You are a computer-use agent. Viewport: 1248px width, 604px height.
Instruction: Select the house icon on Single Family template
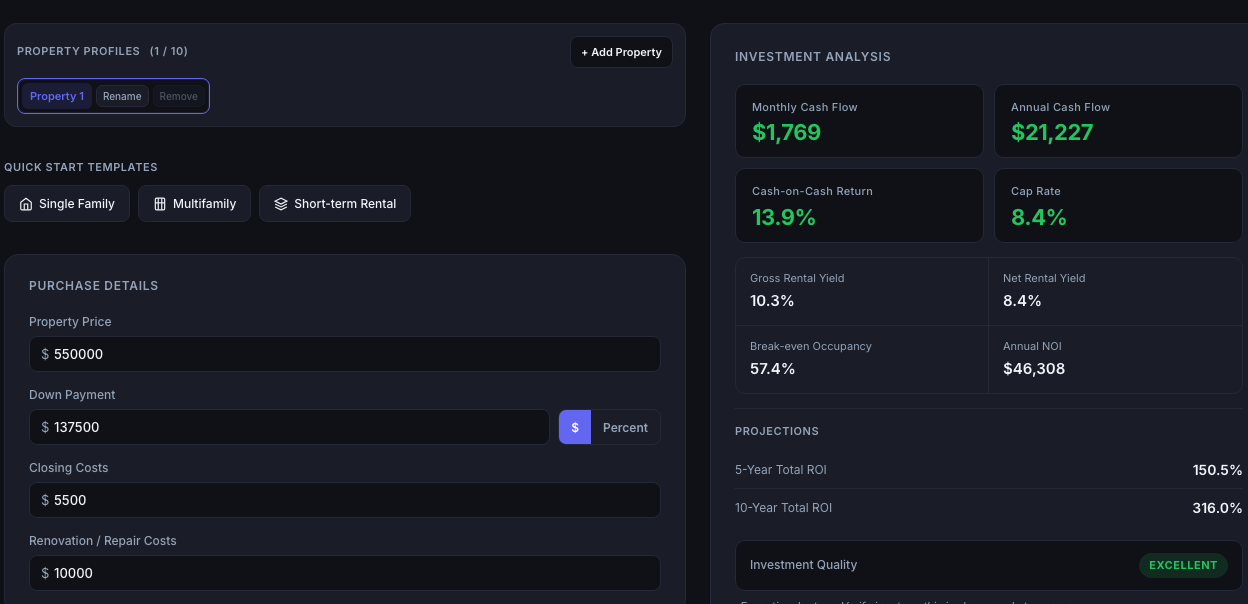[x=26, y=203]
